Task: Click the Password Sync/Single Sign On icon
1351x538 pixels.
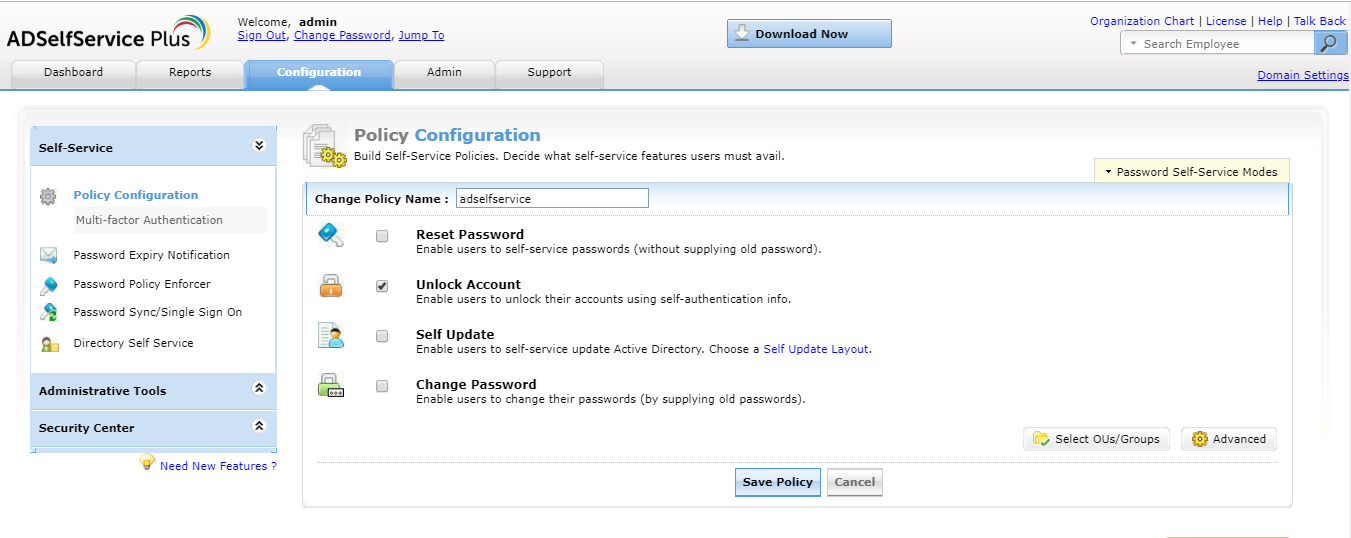Action: (x=49, y=312)
